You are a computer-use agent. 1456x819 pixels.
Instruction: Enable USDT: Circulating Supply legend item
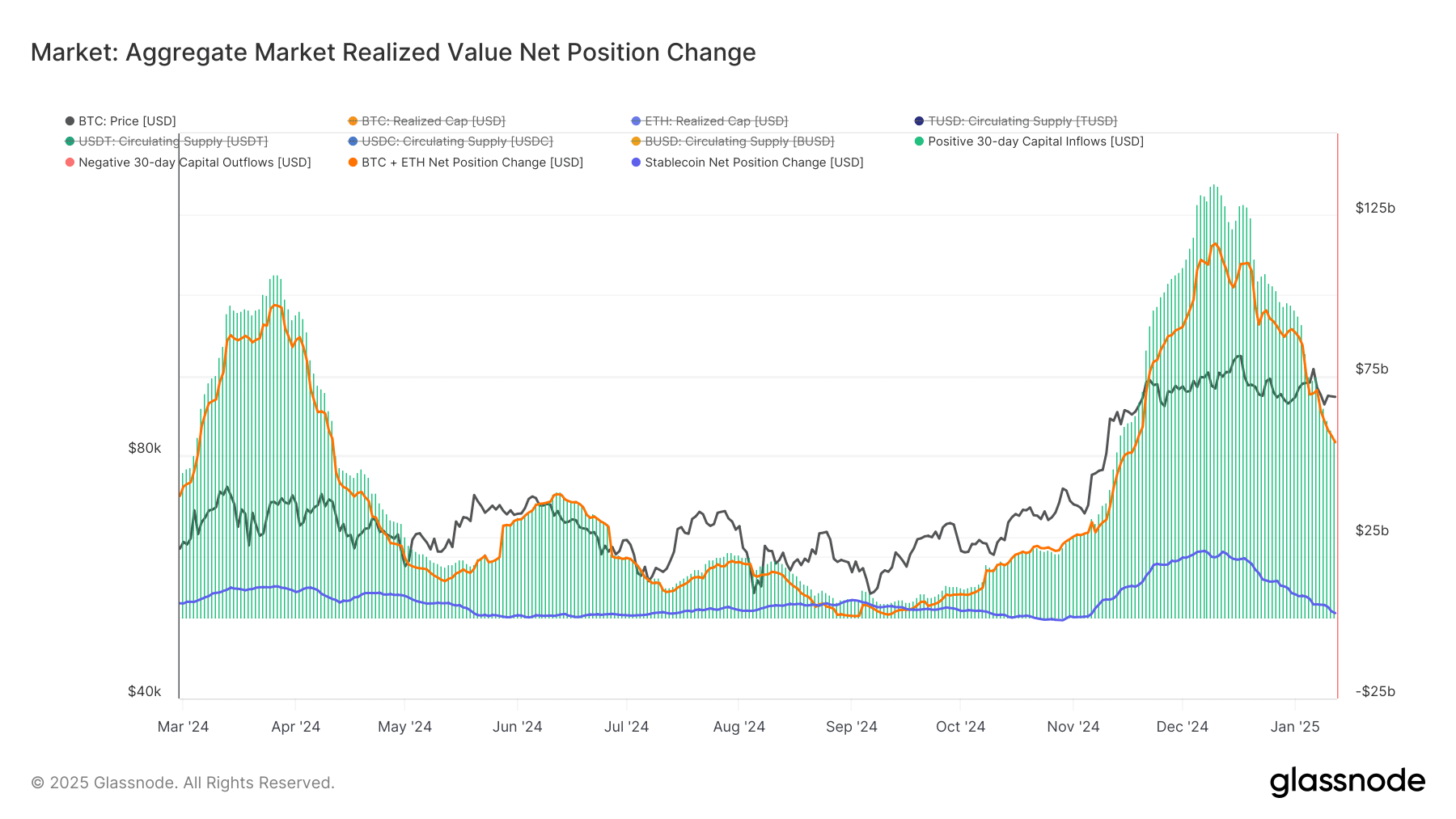(166, 141)
